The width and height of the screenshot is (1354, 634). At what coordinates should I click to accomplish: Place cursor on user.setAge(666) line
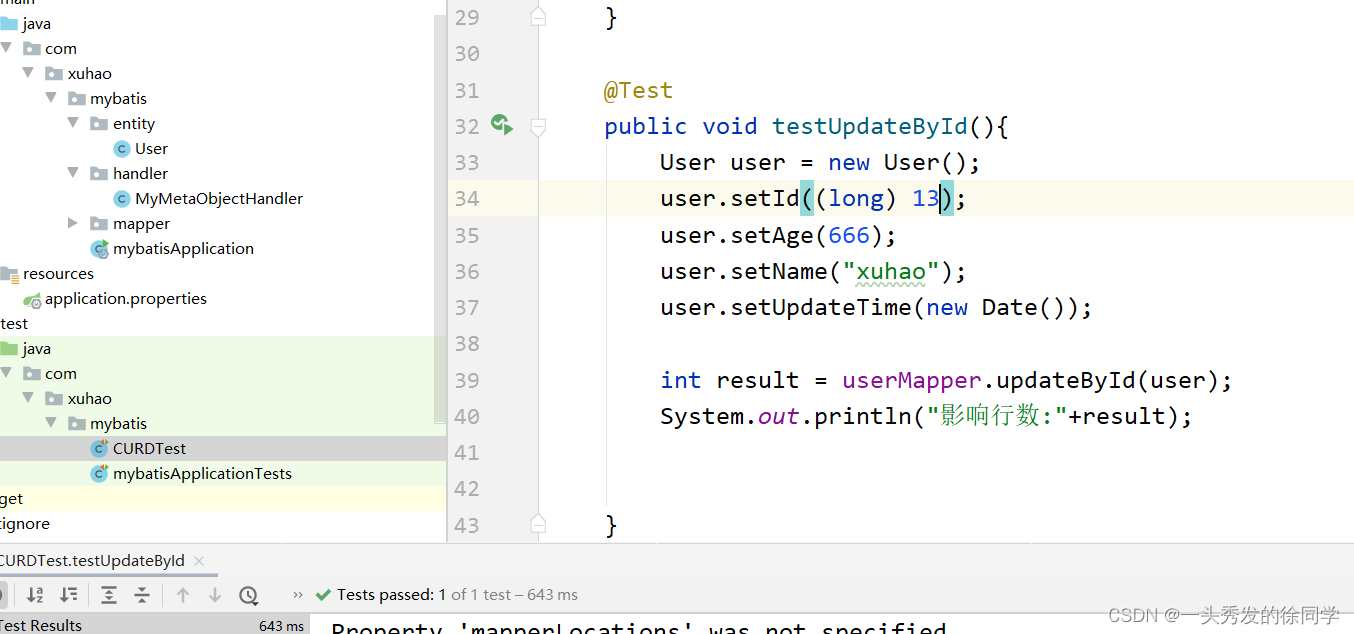(x=778, y=235)
